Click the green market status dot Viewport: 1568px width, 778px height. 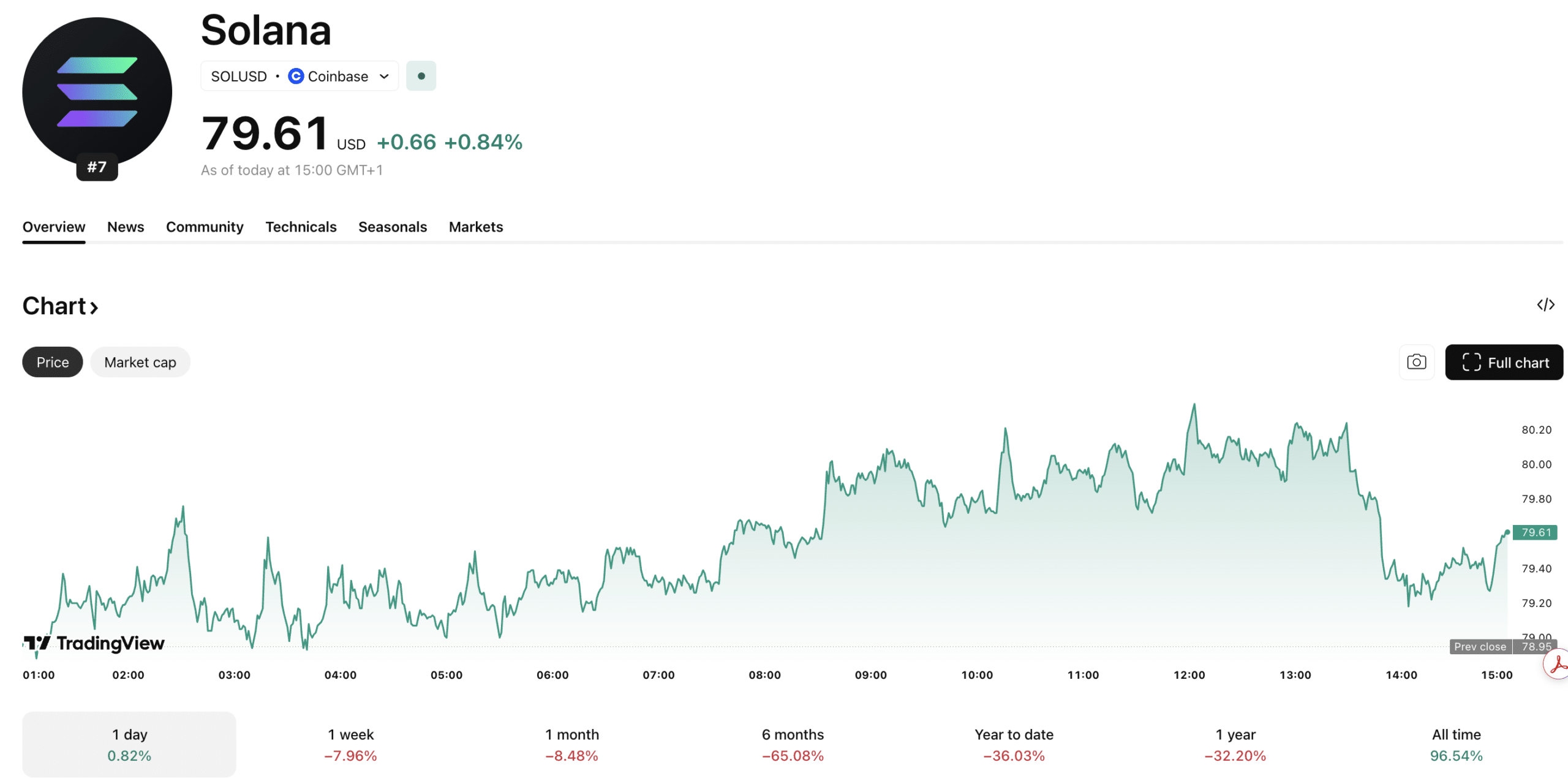point(421,76)
